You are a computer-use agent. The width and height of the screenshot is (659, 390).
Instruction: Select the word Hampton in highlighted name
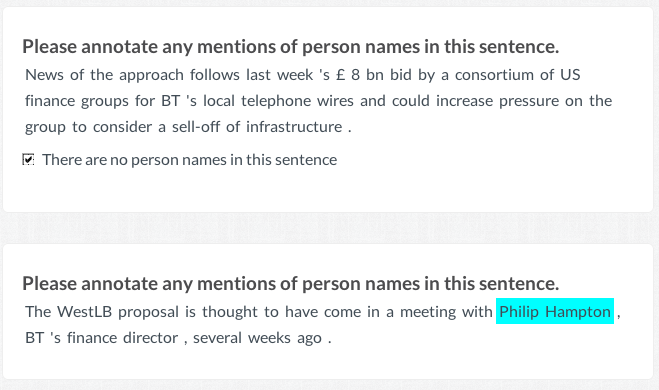click(x=577, y=312)
